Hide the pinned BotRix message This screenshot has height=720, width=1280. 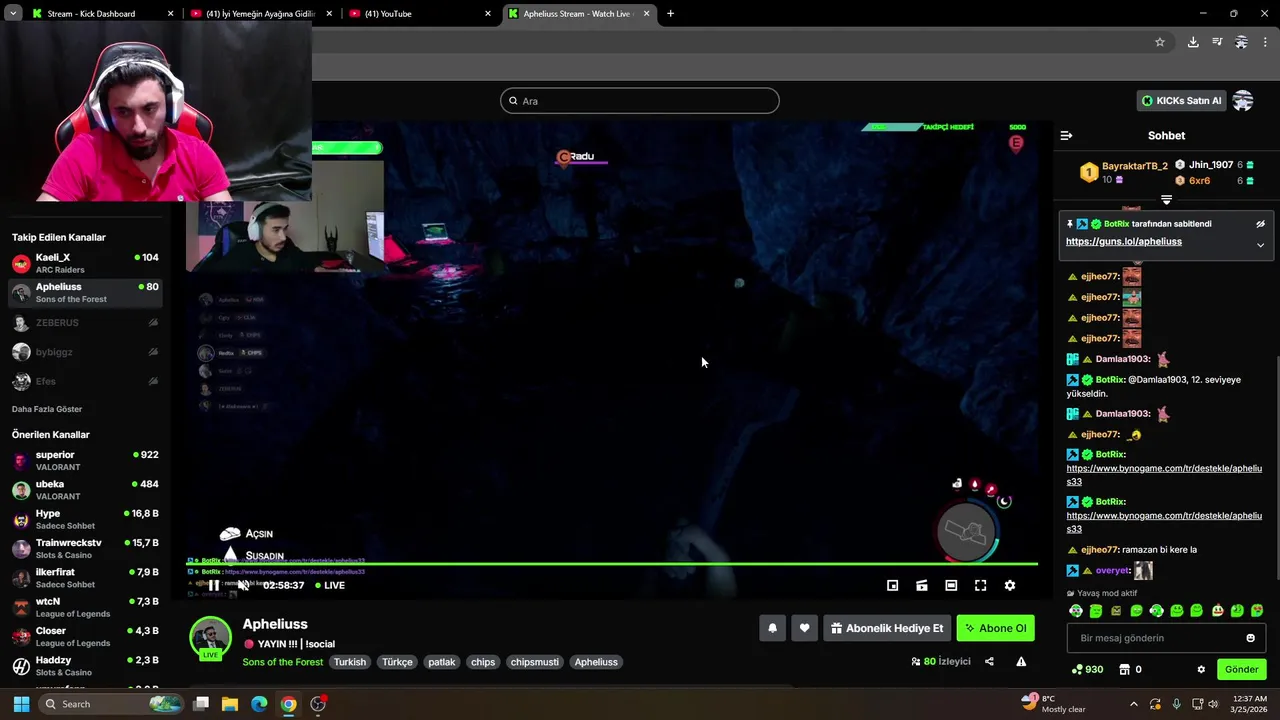pyautogui.click(x=1260, y=224)
